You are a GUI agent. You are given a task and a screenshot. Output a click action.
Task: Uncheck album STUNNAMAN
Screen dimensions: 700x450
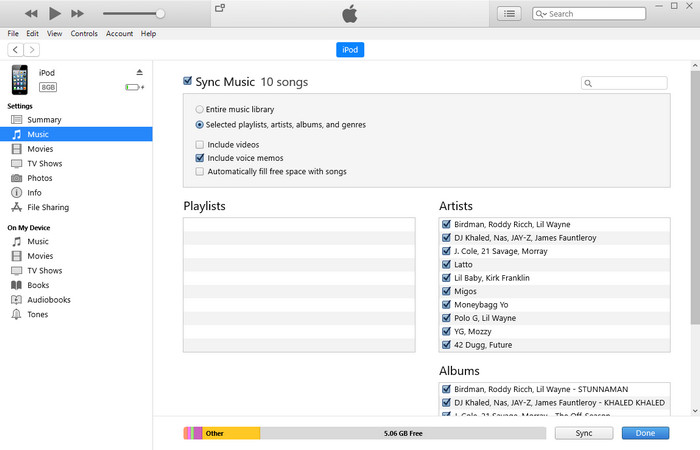pyautogui.click(x=446, y=389)
